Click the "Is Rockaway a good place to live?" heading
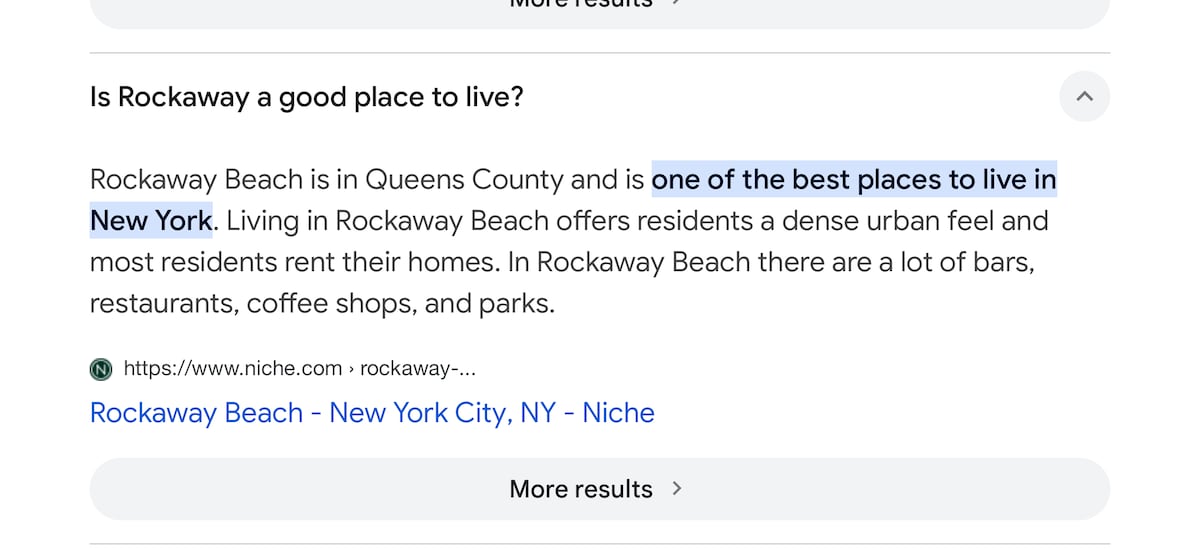The image size is (1200, 555). pos(307,97)
